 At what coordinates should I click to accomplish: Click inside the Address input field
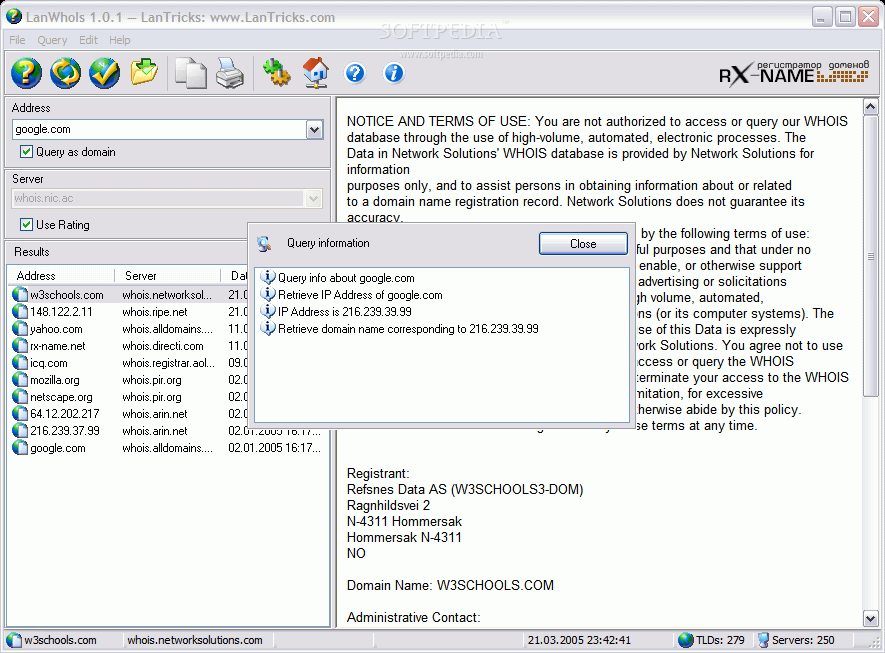coord(159,129)
